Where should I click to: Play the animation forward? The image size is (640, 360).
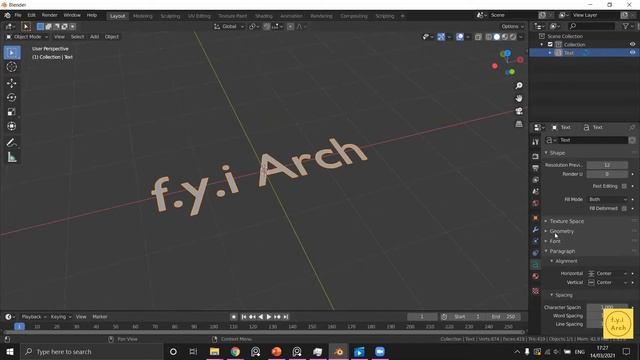tap(269, 317)
